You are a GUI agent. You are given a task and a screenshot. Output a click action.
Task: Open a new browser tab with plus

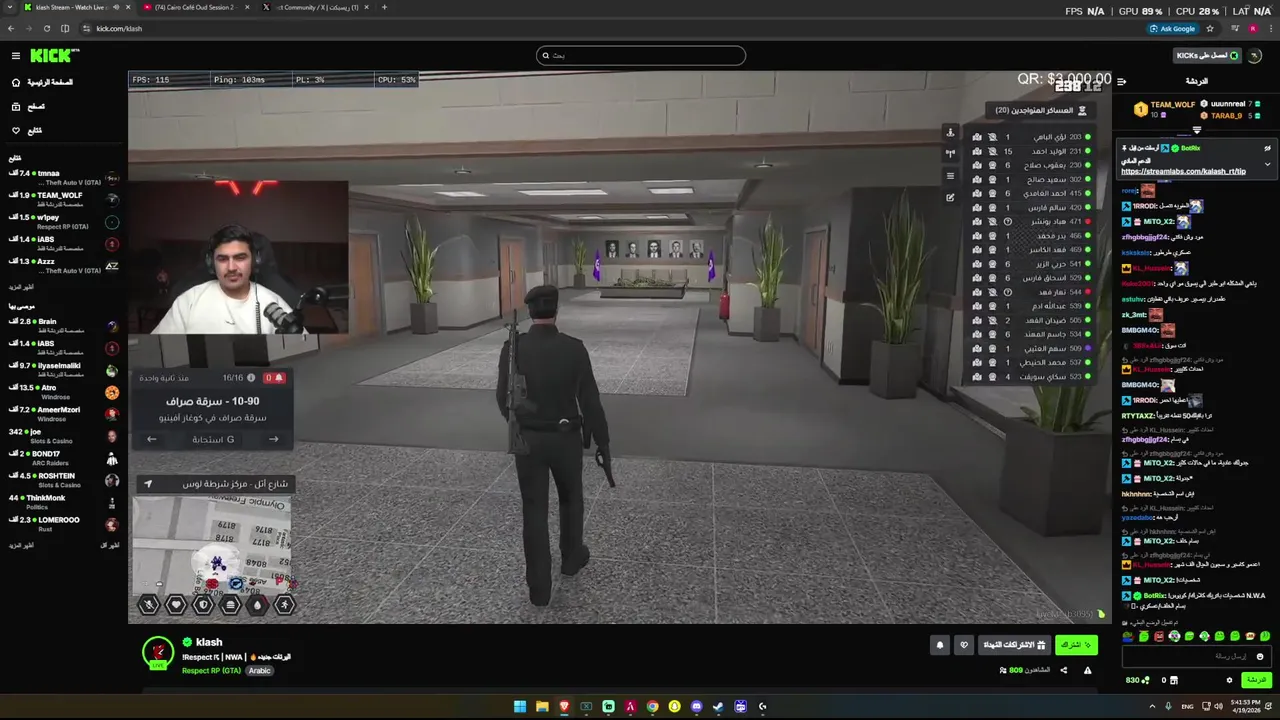click(385, 7)
